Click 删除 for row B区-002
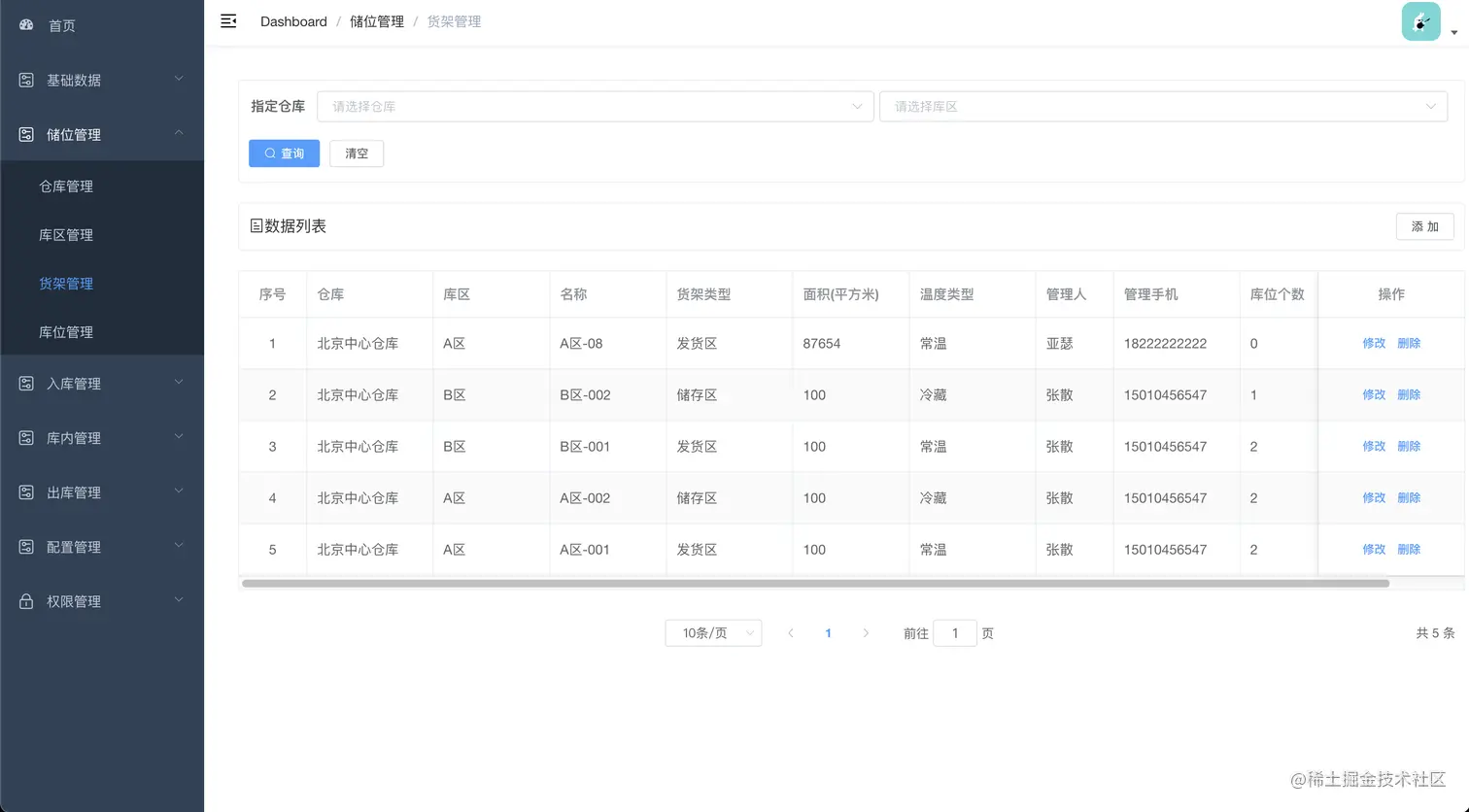This screenshot has height=812, width=1469. (x=1409, y=394)
